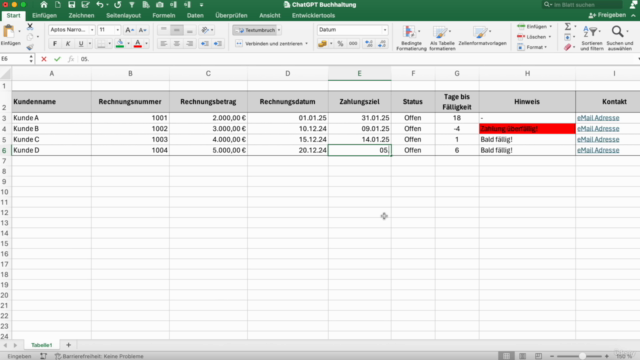Click the Save floppy disk icon
This screenshot has height=360, width=640.
(71, 5)
